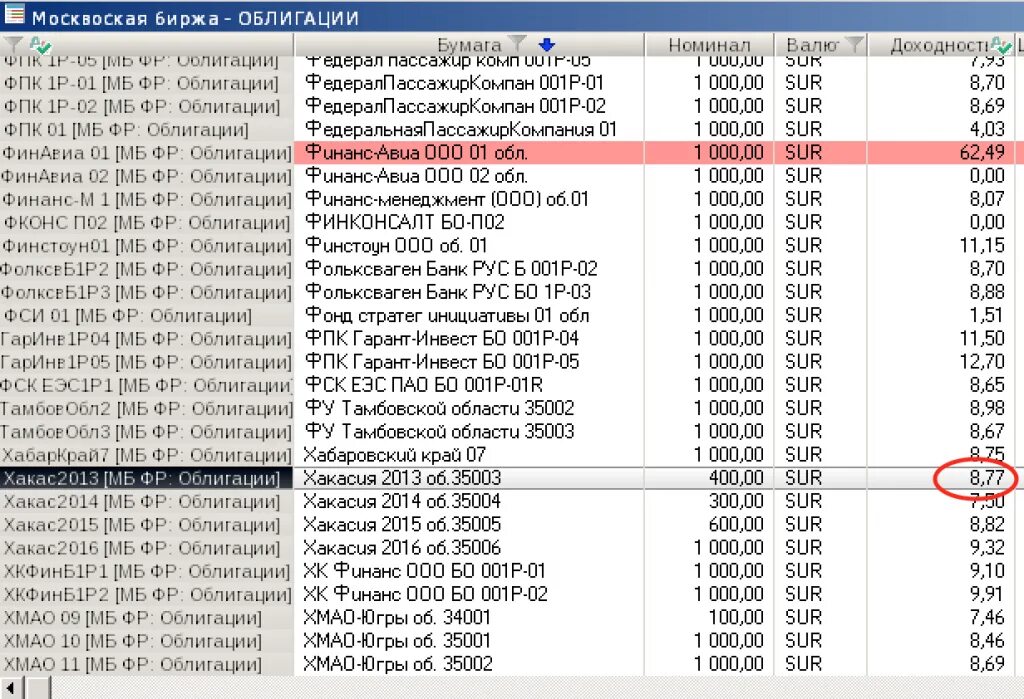Click Финанс-менеджмент (ООО) об.01 cell

click(469, 199)
